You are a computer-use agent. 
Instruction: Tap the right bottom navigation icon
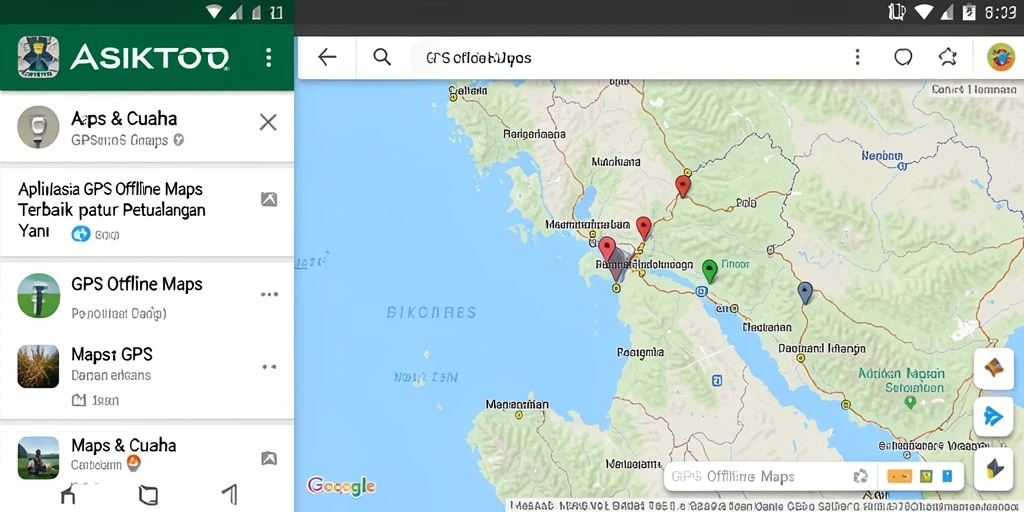[229, 495]
